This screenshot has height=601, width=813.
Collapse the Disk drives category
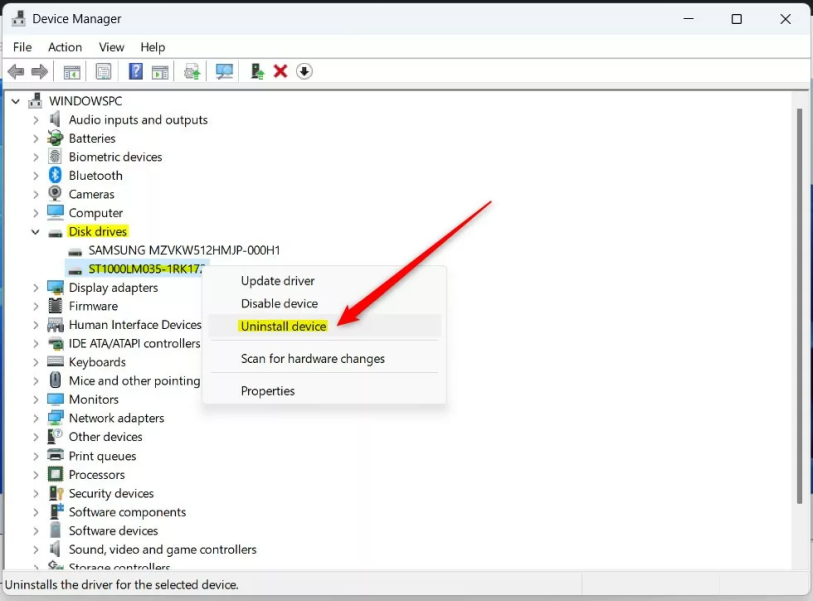[x=36, y=231]
